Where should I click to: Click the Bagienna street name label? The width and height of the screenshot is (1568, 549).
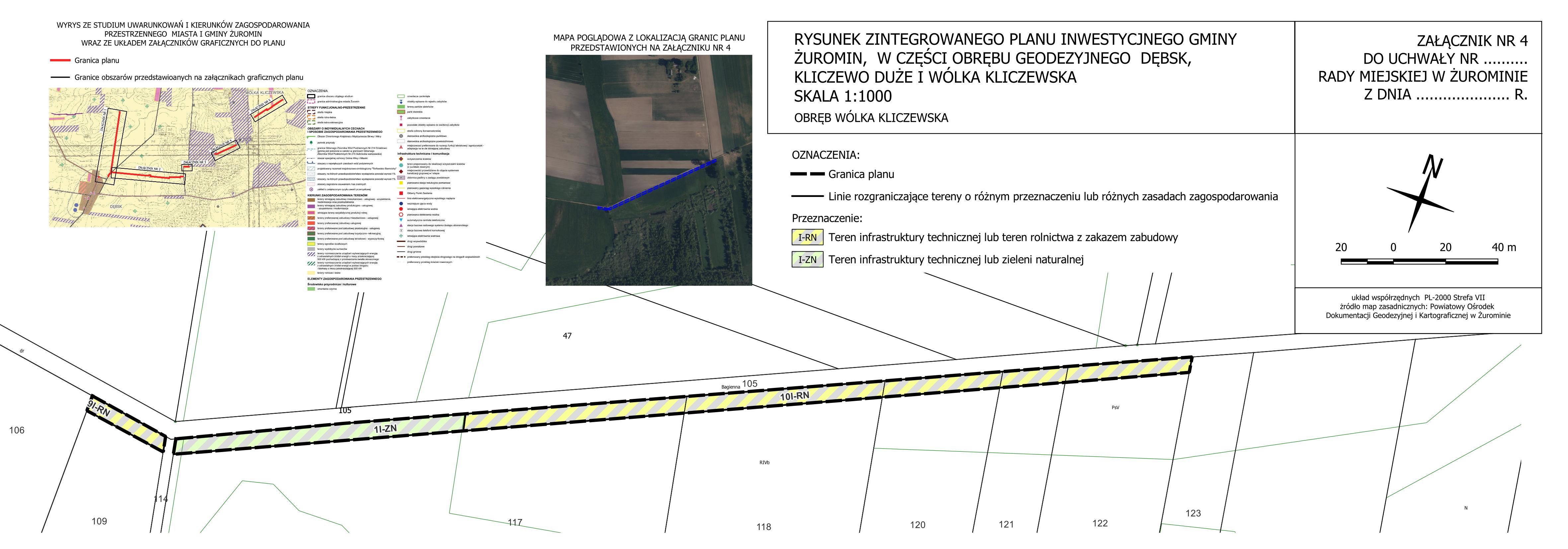(x=731, y=387)
